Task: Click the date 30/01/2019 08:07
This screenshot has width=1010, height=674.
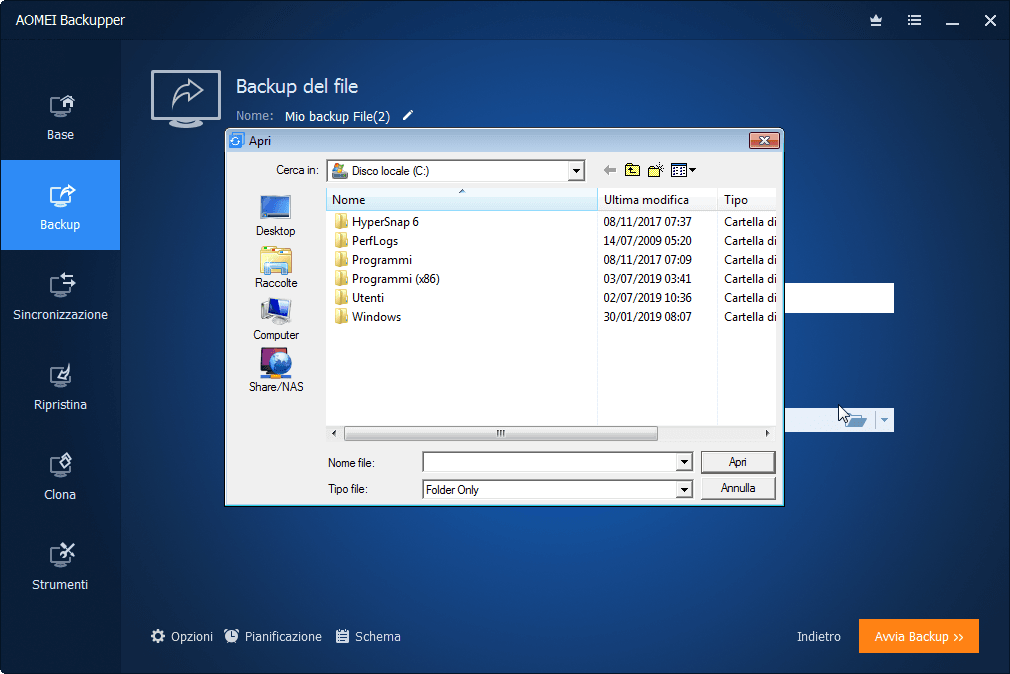Action: point(647,317)
